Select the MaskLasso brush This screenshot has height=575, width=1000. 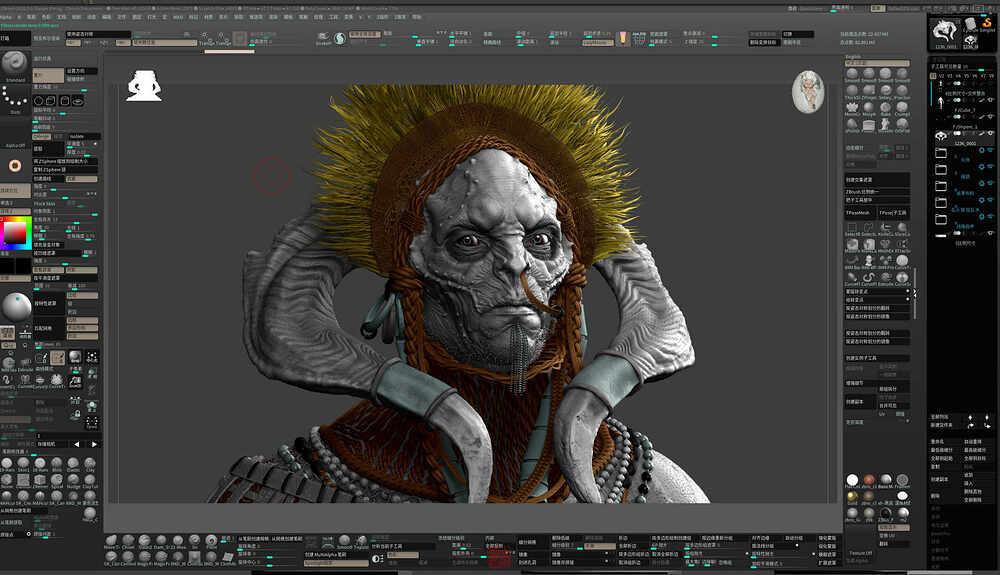click(869, 244)
